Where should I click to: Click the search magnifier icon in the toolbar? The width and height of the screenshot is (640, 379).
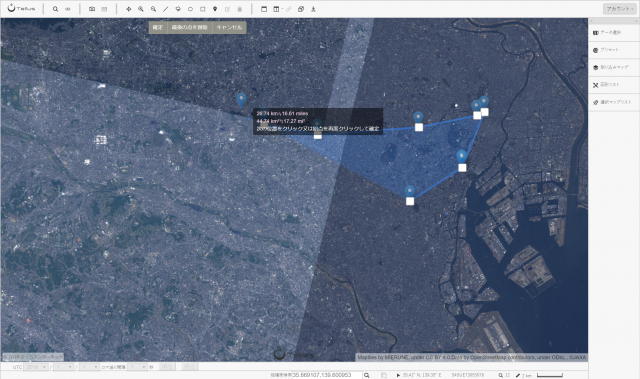pos(56,9)
